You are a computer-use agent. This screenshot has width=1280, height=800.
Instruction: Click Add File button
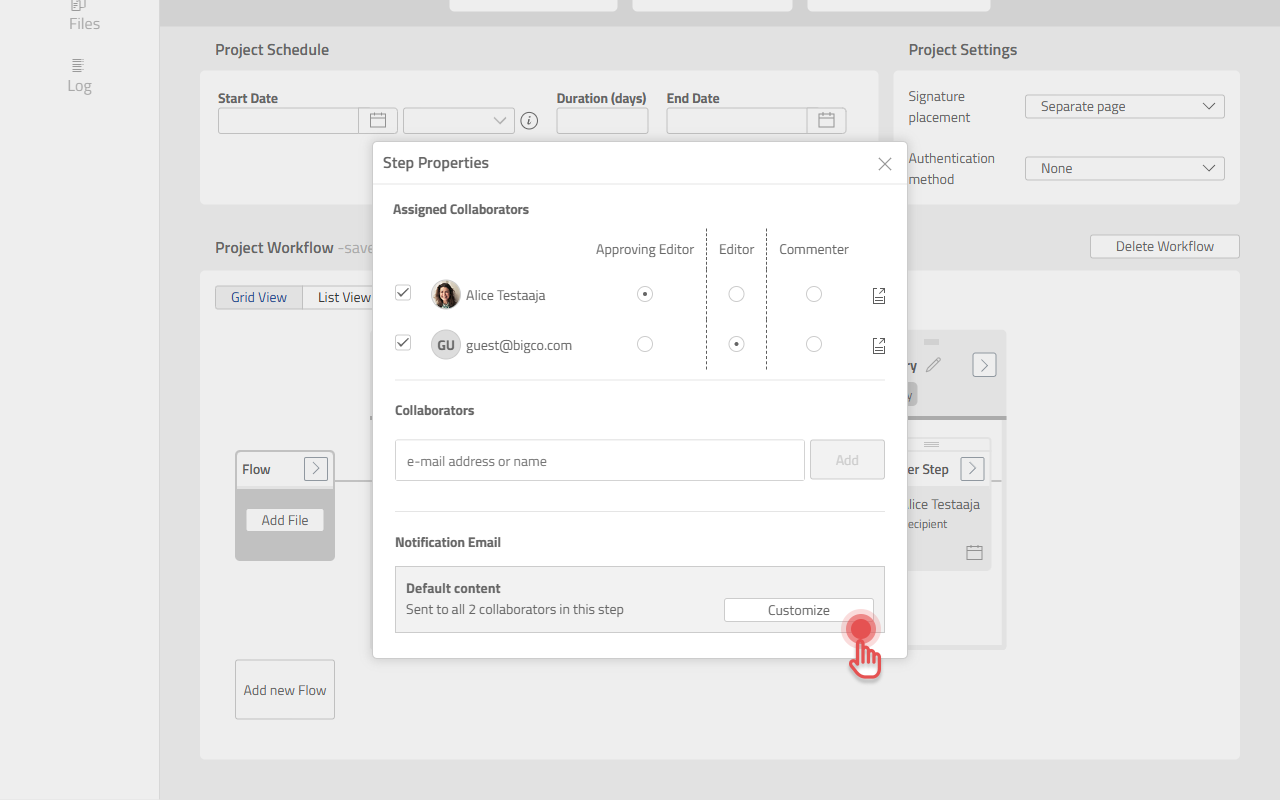[x=285, y=520]
